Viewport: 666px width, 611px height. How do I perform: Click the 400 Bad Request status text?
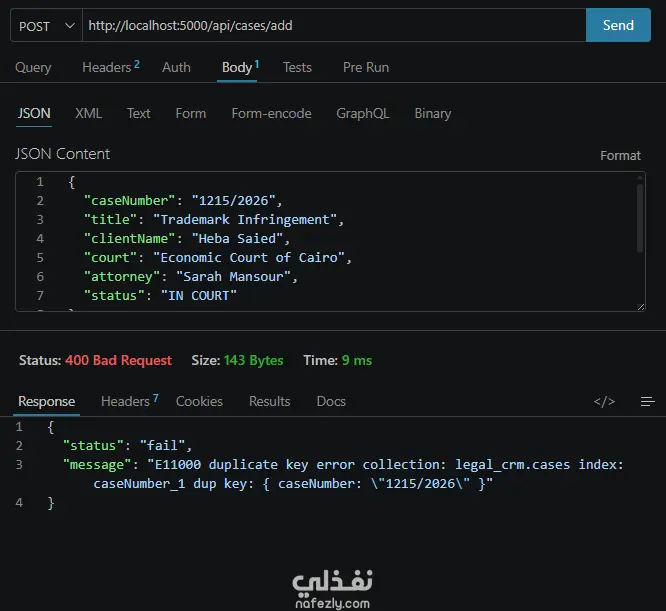tap(119, 360)
